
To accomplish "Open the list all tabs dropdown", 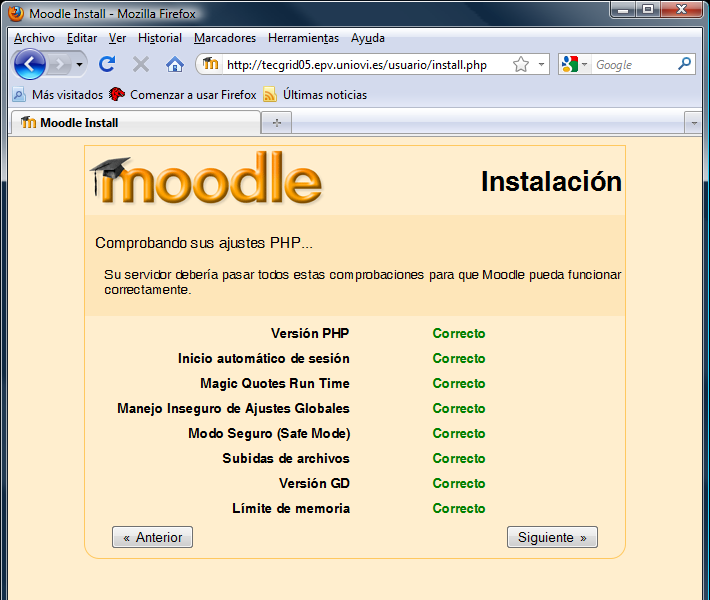I will (x=693, y=123).
